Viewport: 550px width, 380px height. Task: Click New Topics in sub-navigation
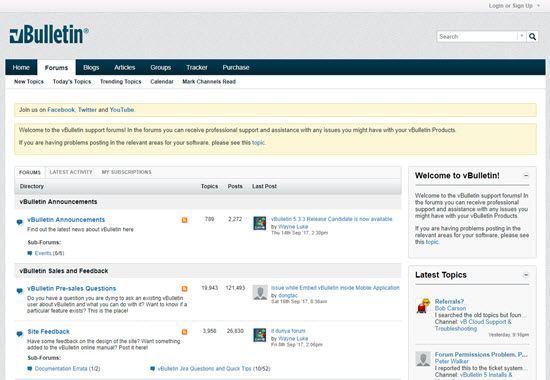[29, 82]
